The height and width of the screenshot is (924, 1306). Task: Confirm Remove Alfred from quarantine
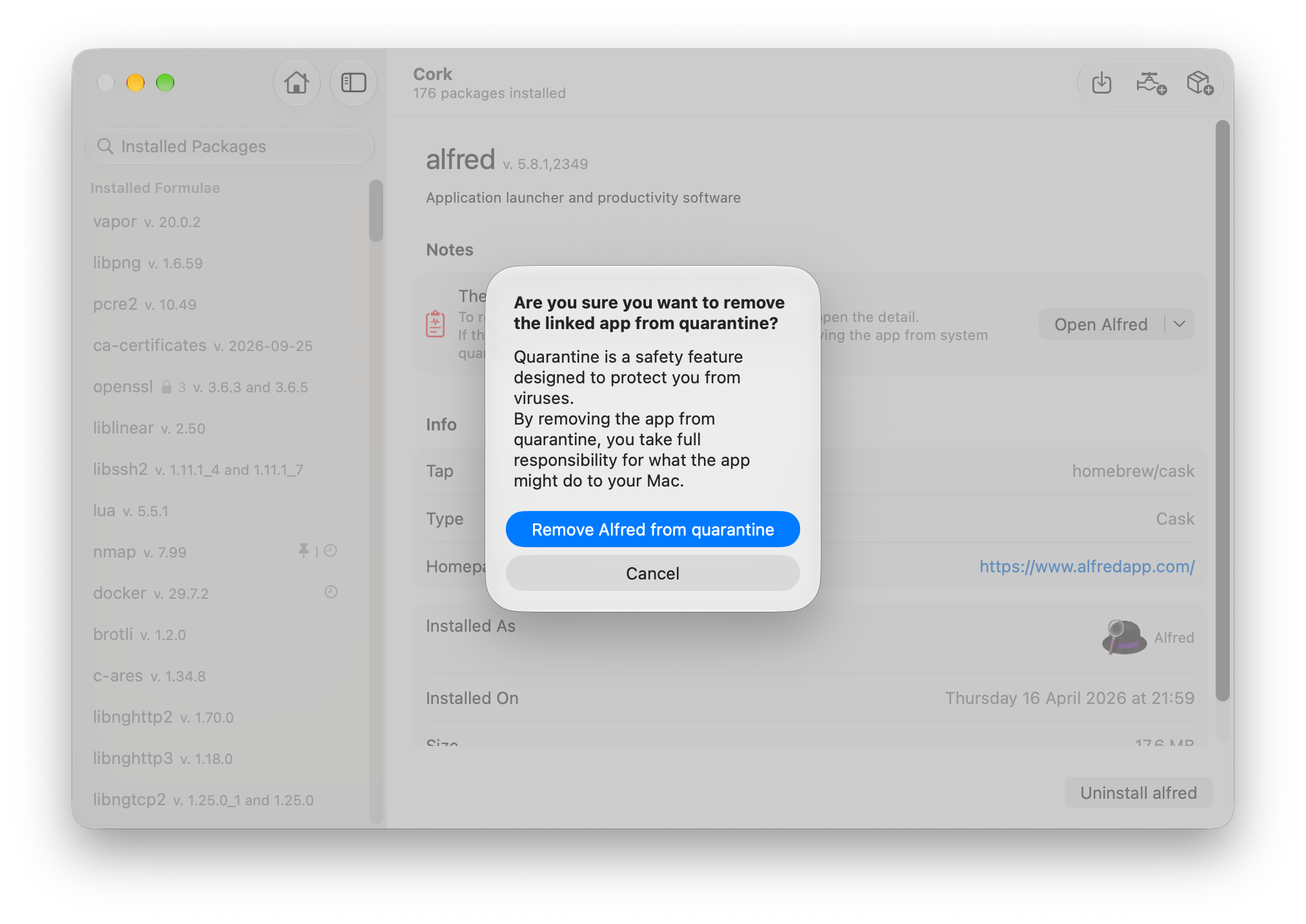[653, 530]
